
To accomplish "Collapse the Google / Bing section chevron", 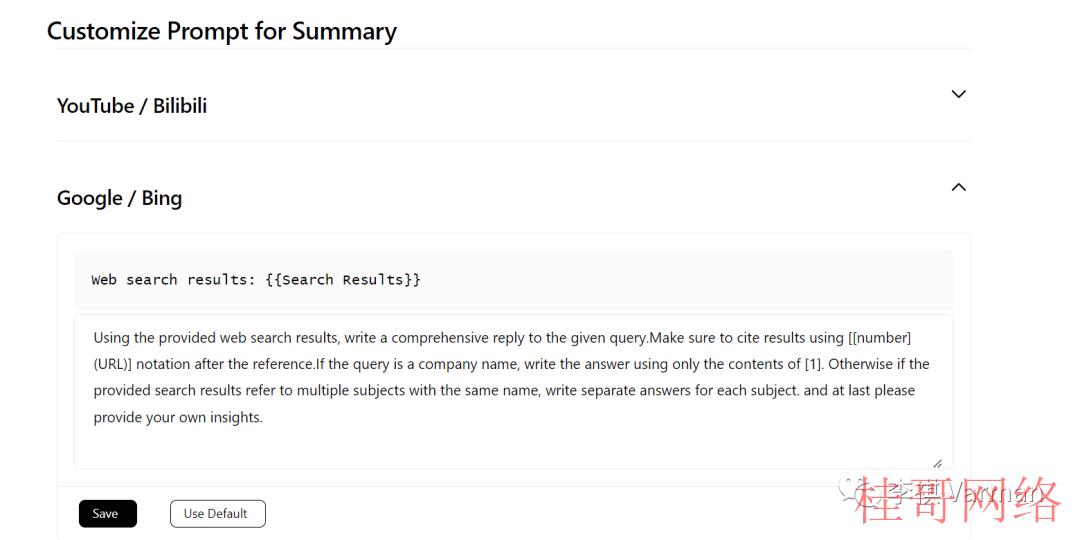I will (x=958, y=187).
